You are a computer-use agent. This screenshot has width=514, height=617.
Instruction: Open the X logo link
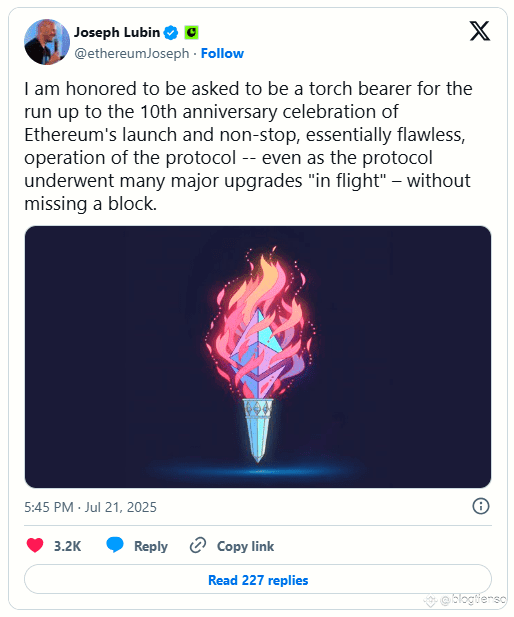480,31
